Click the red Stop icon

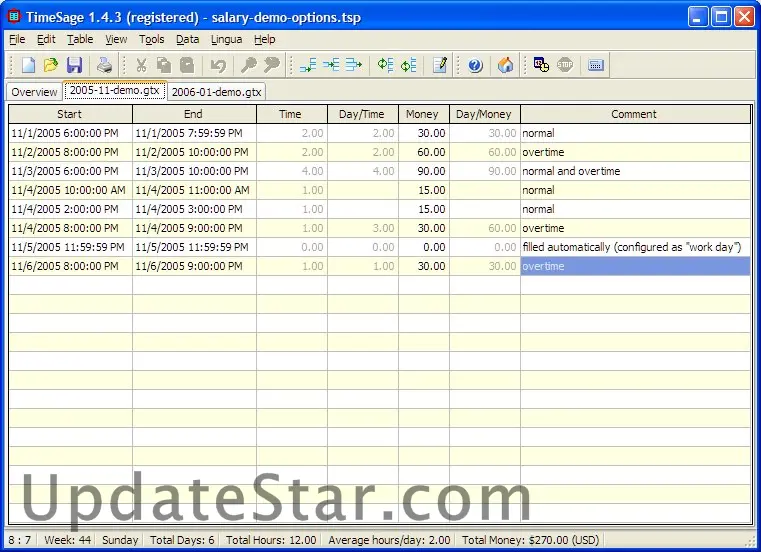tap(565, 65)
